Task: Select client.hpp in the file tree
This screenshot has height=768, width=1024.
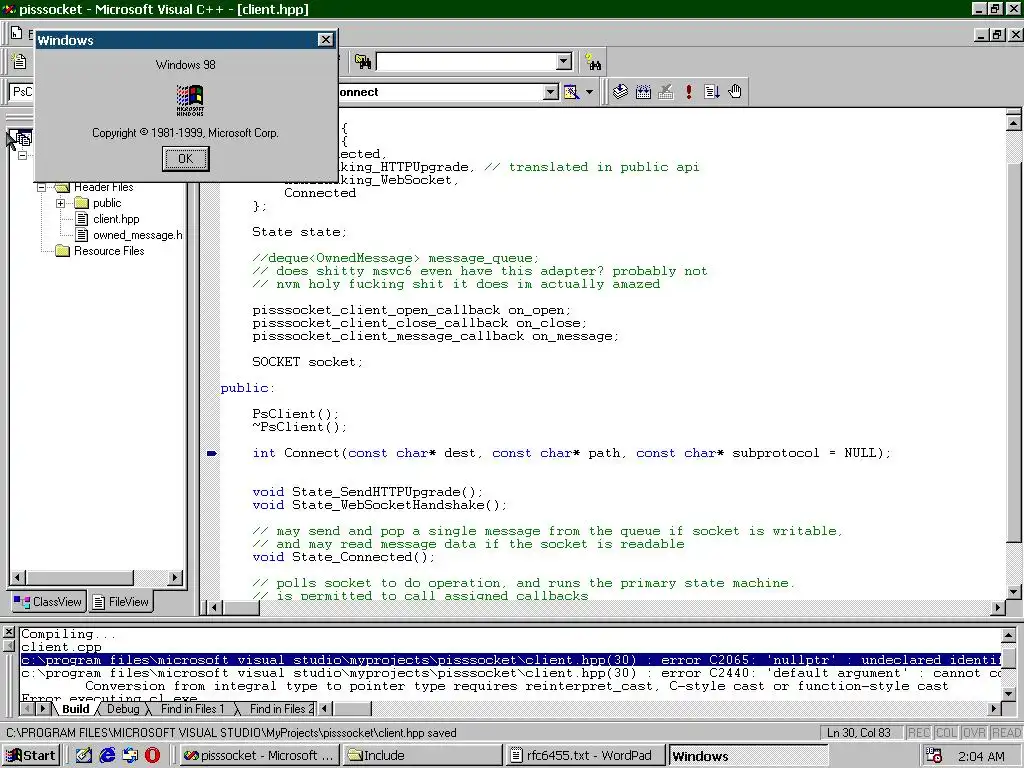Action: [116, 219]
